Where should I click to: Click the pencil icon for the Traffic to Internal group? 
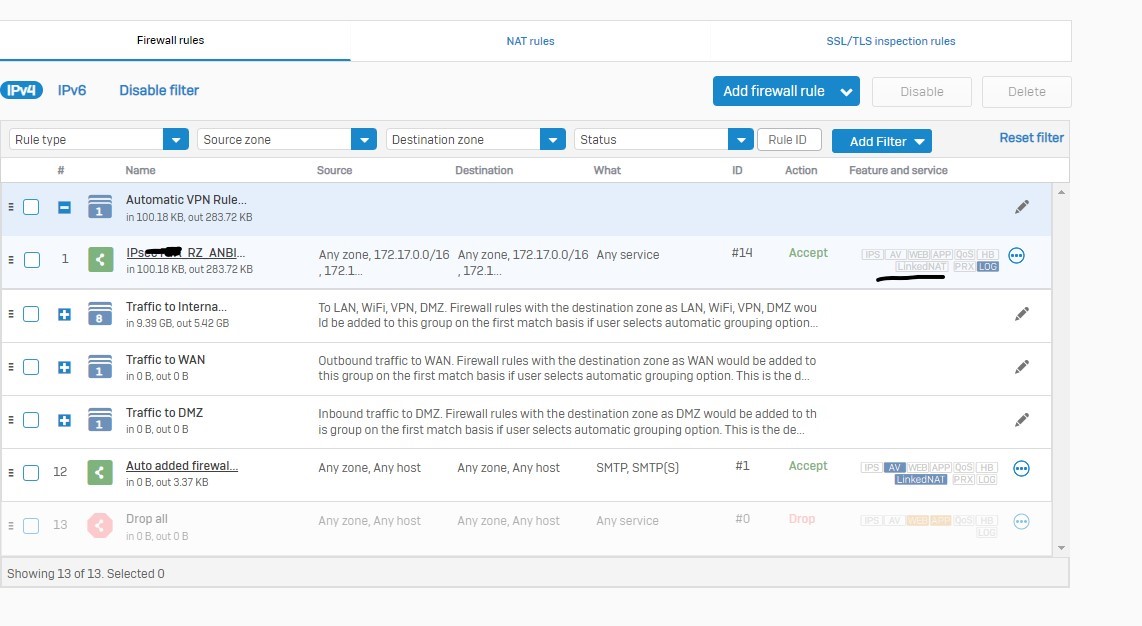[x=1022, y=314]
